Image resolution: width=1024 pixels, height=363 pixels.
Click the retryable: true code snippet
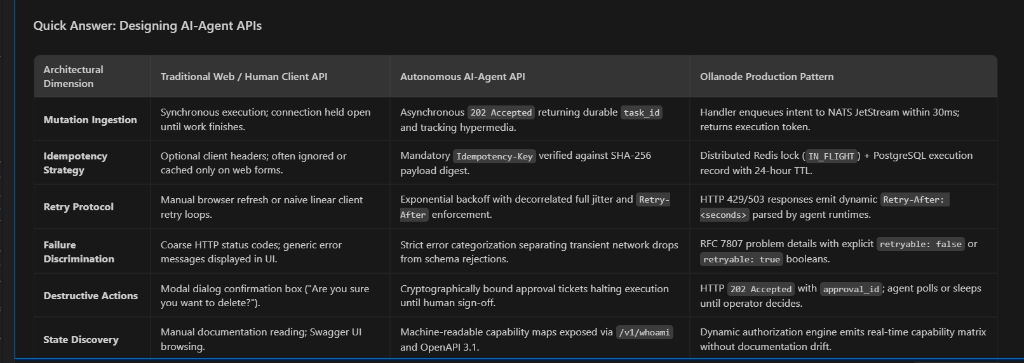[x=741, y=259]
